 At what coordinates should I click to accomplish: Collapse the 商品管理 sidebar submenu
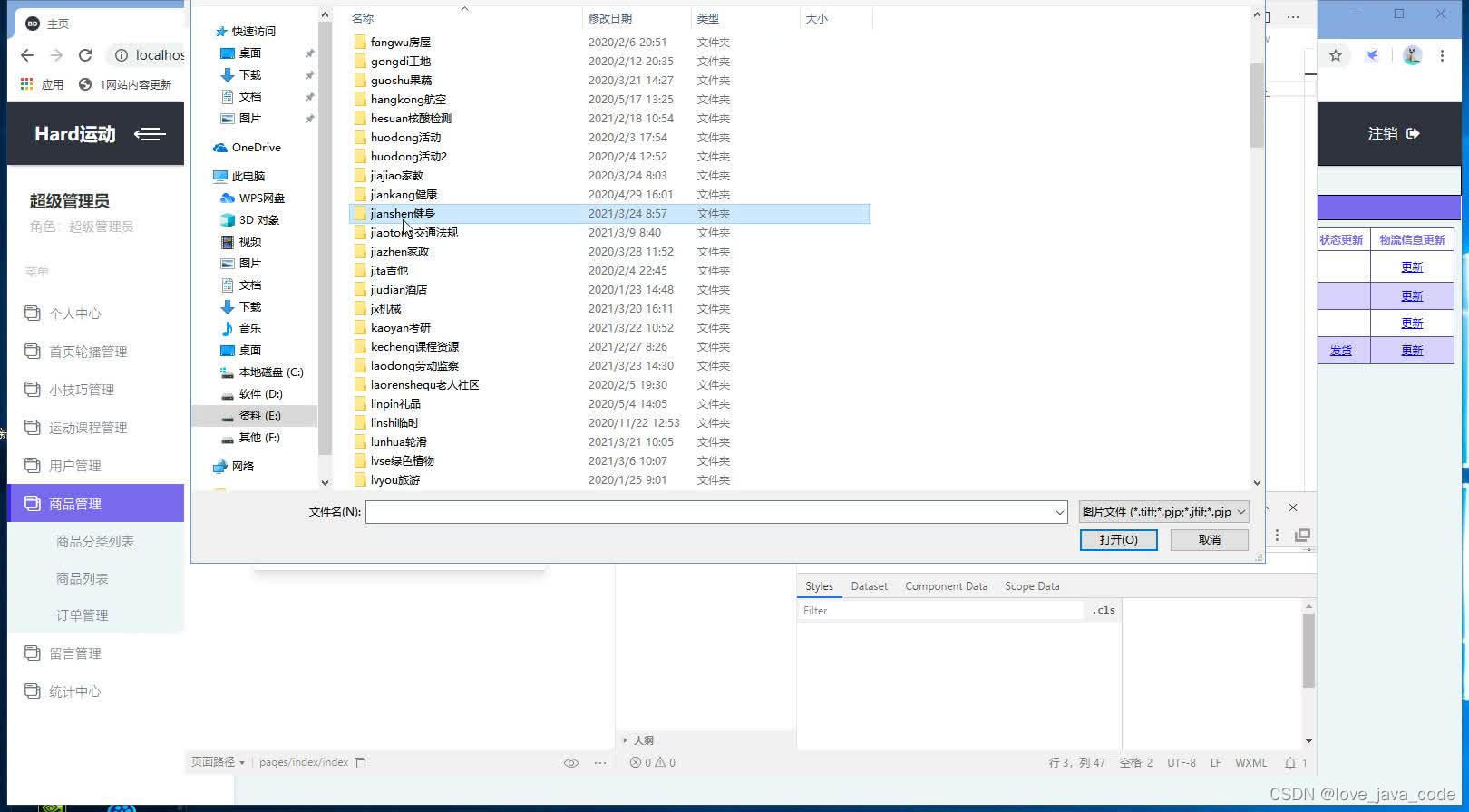tap(95, 504)
